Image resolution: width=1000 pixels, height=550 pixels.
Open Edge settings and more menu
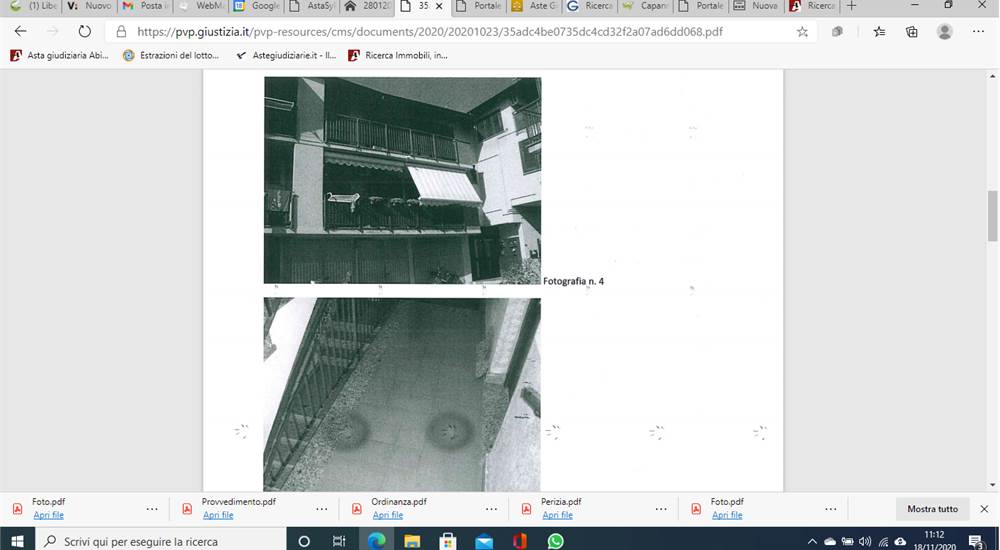click(978, 31)
